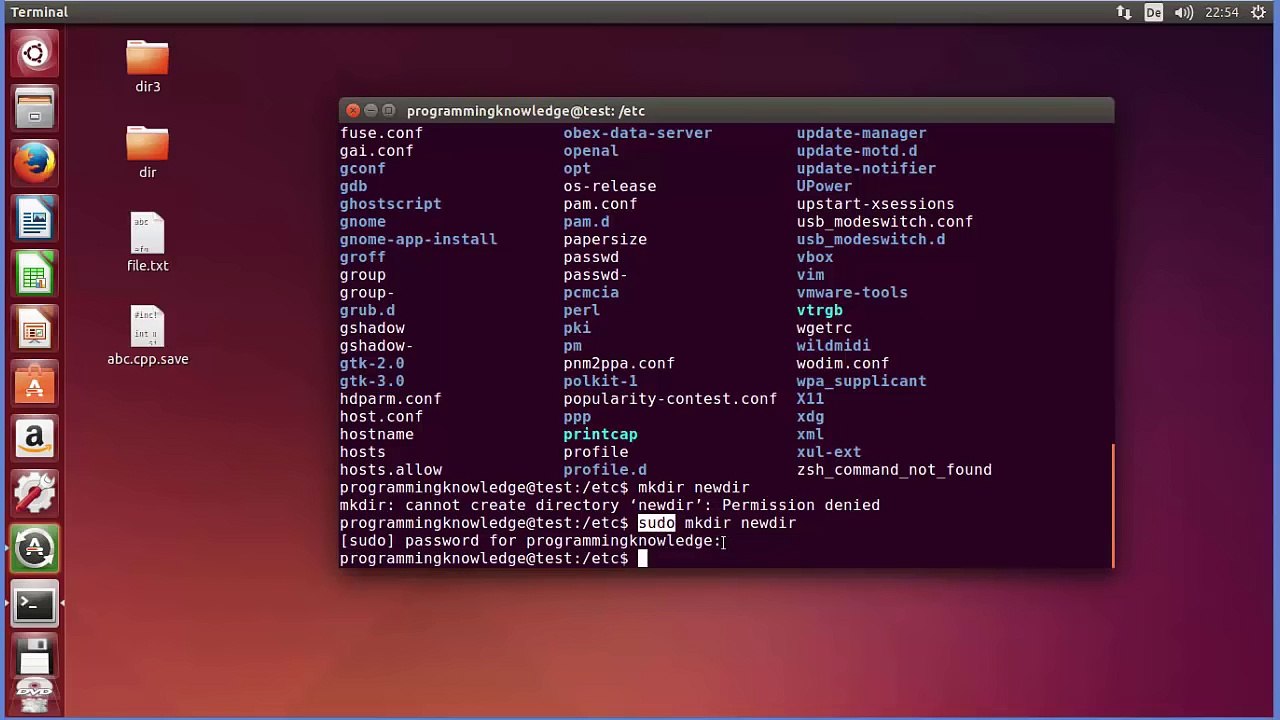The width and height of the screenshot is (1280, 720).
Task: Focus the Terminal icon in the launcher
Action: click(x=34, y=604)
